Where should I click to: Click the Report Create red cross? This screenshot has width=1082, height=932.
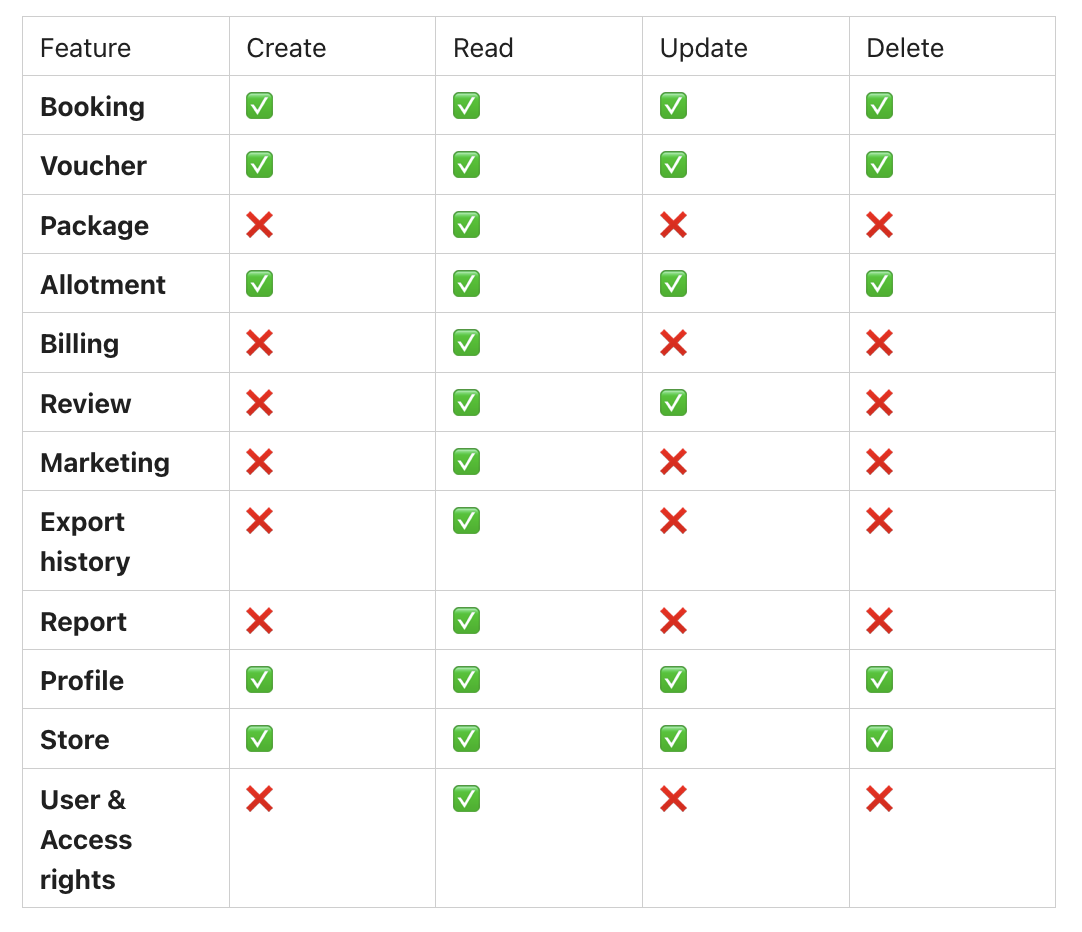coord(259,621)
